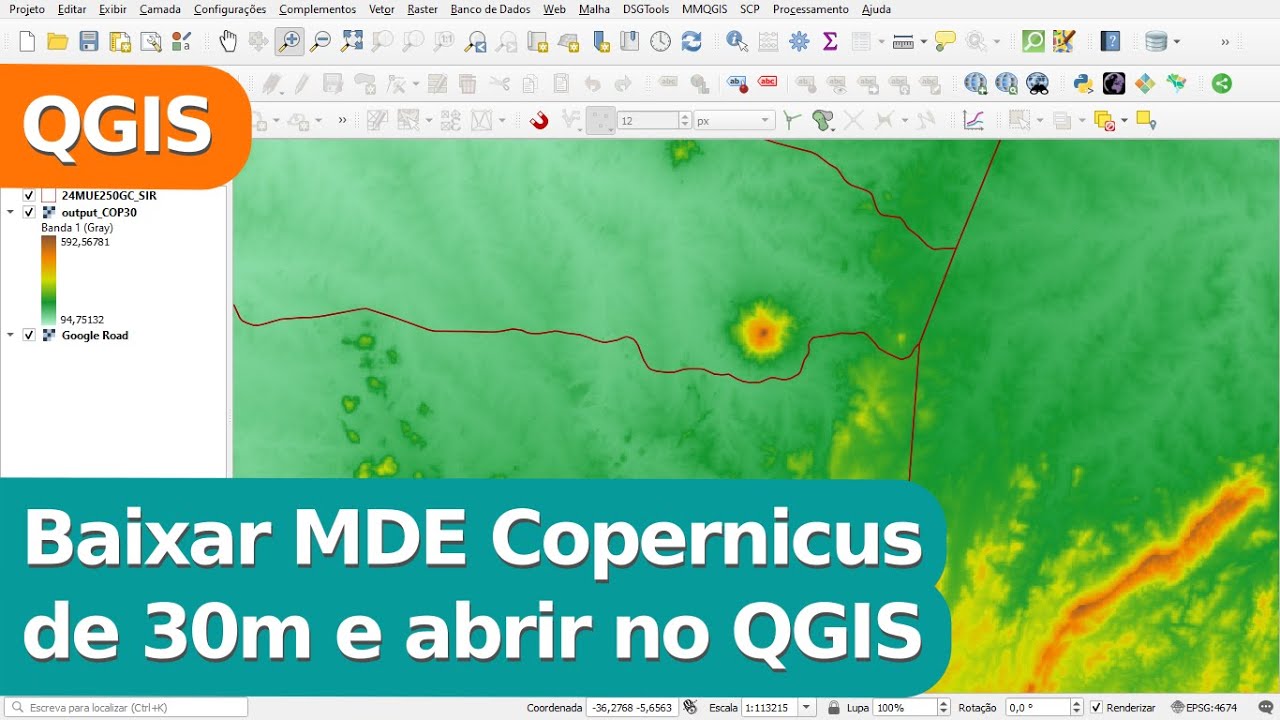Open the Processing Toolbox gear icon
The height and width of the screenshot is (720, 1280).
tap(799, 41)
